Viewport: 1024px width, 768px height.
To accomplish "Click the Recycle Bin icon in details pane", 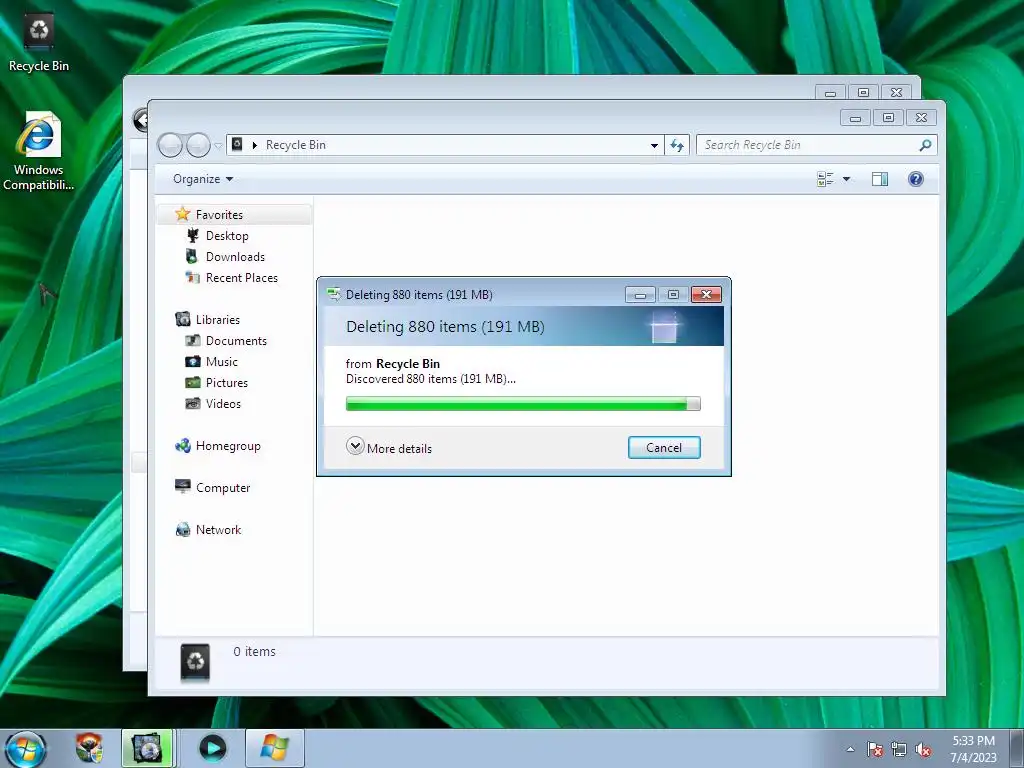I will click(195, 662).
